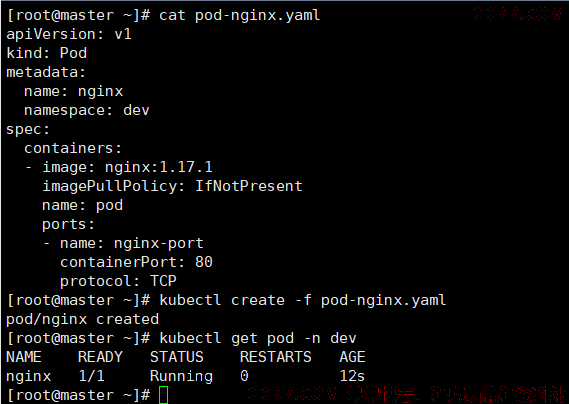Click the 'kubectl create -f pod-nginx.yaml' command
Screen dimensions: 569x404
click(303, 300)
